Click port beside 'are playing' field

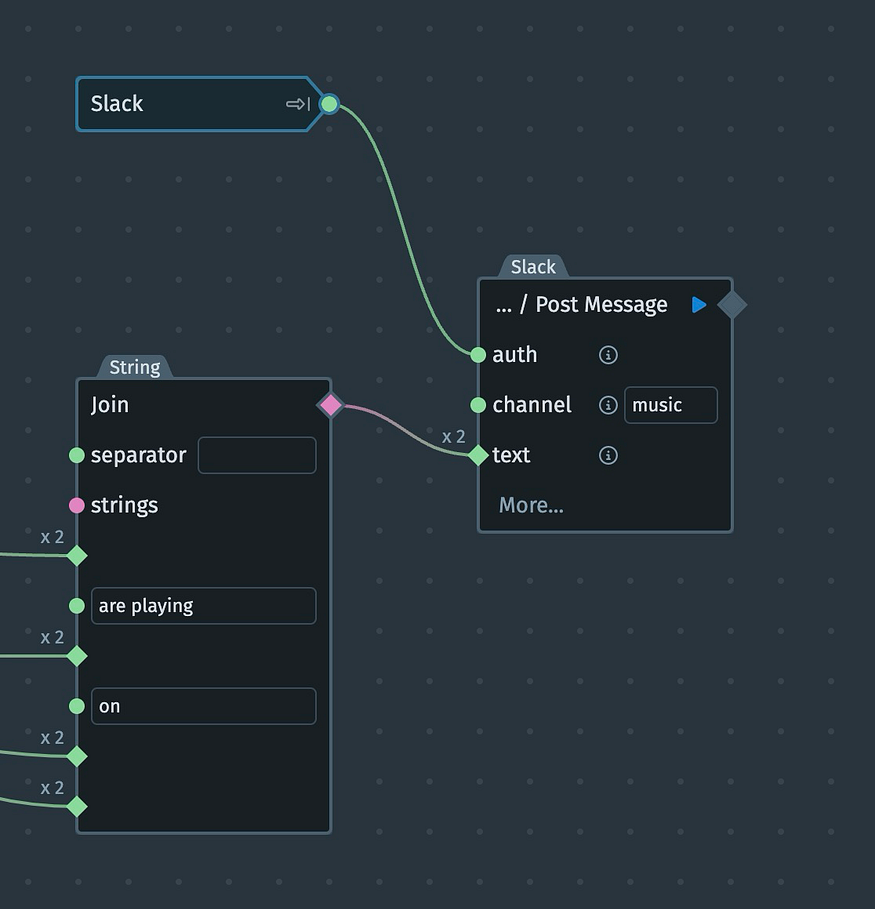(x=77, y=606)
